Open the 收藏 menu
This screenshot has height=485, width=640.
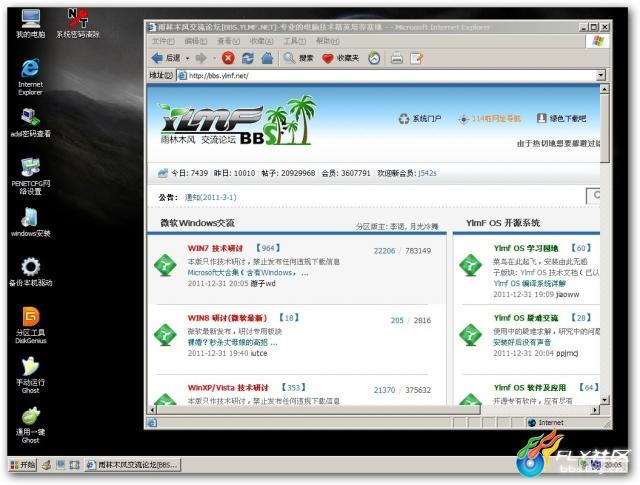pyautogui.click(x=261, y=41)
